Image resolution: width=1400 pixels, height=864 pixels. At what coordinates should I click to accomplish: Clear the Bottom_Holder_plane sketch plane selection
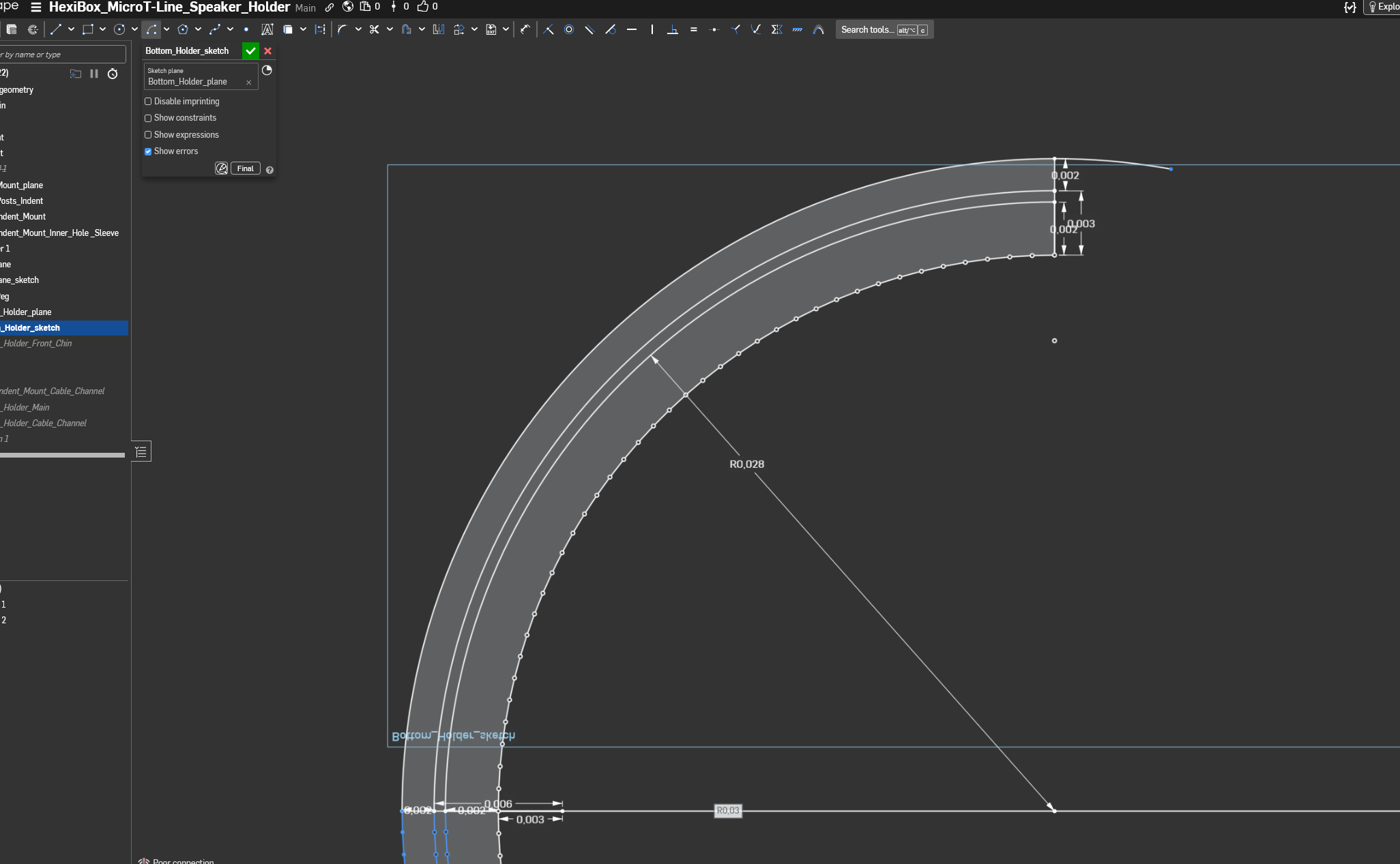248,83
